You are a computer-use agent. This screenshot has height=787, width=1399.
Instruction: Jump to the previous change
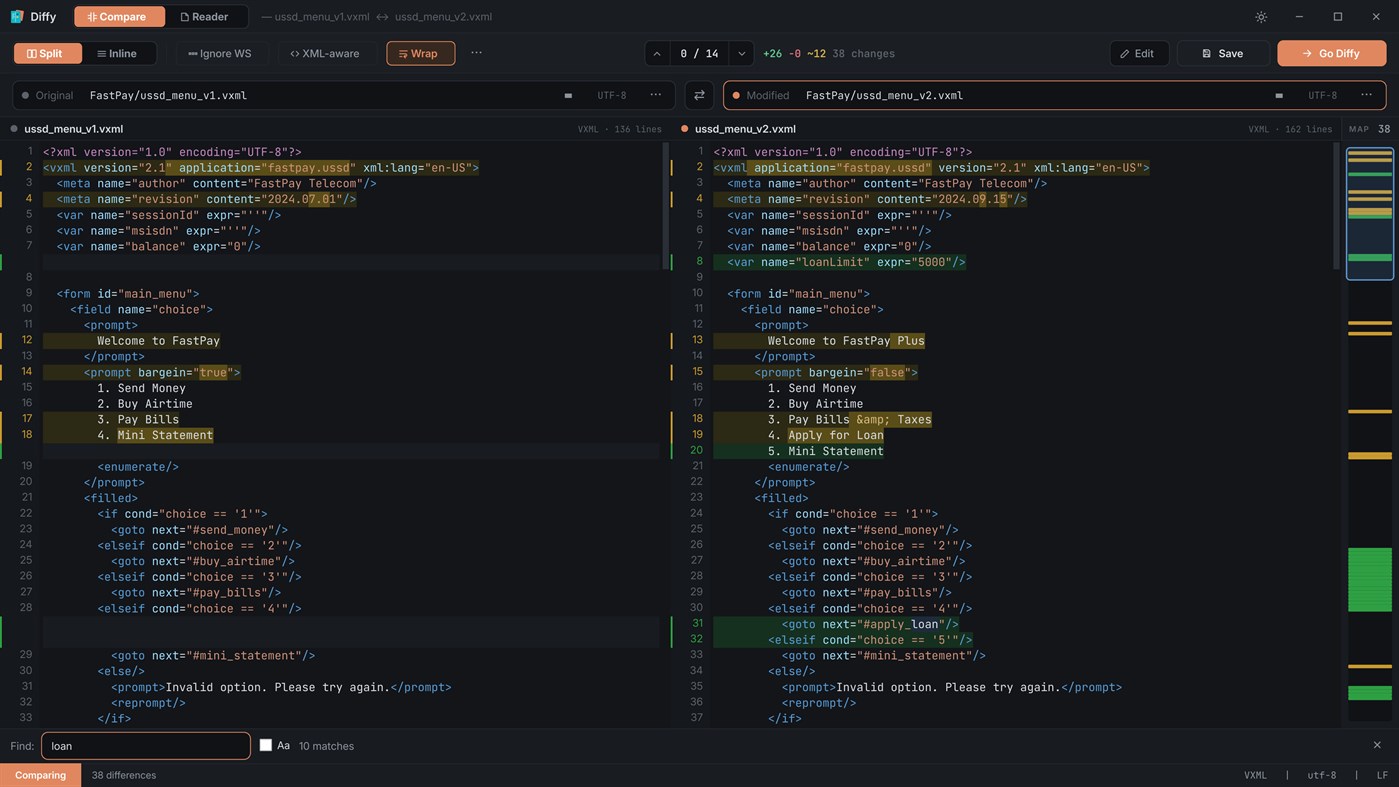click(657, 54)
